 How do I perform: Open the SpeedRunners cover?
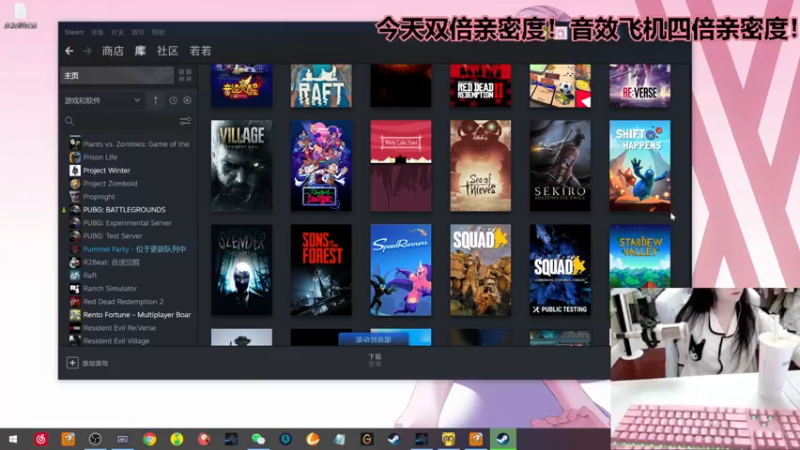(401, 270)
